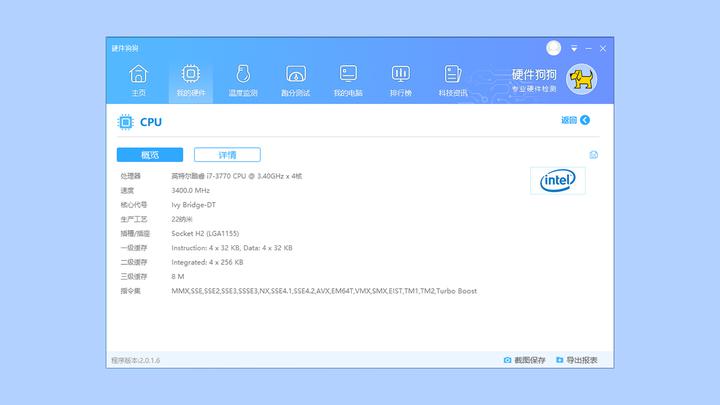720x405 pixels.
Task: Click the Intel logo image
Action: point(557,180)
